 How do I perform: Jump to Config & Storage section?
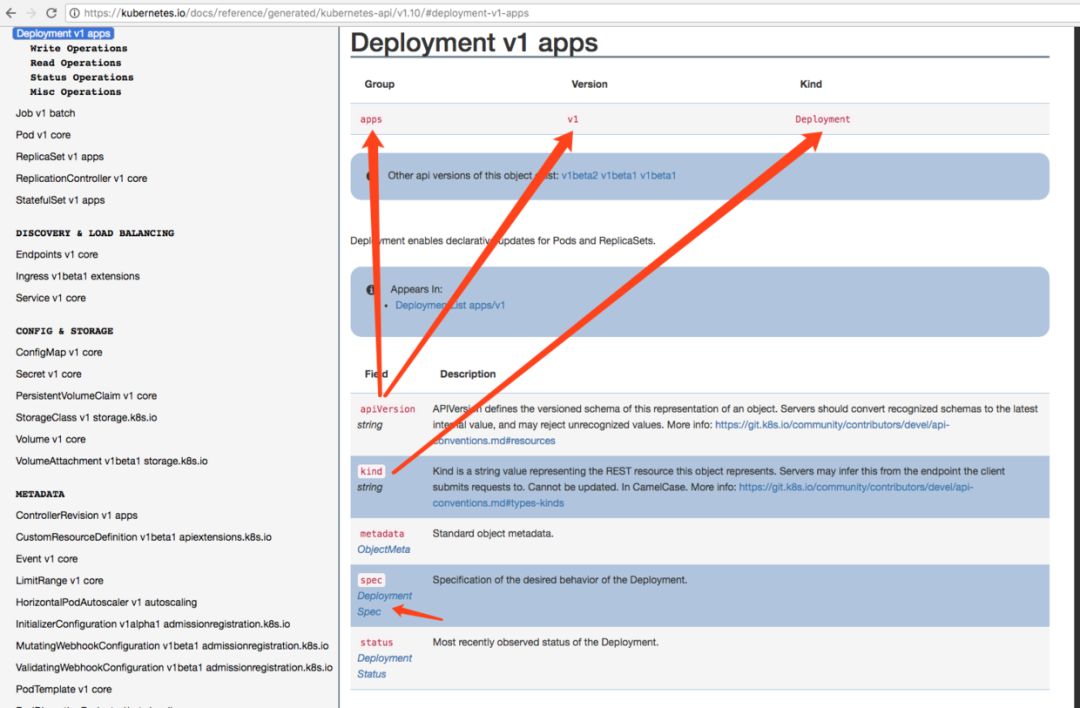pyautogui.click(x=65, y=331)
